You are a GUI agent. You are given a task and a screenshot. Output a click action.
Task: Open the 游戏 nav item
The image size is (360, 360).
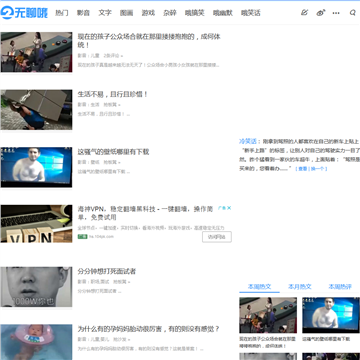[148, 13]
